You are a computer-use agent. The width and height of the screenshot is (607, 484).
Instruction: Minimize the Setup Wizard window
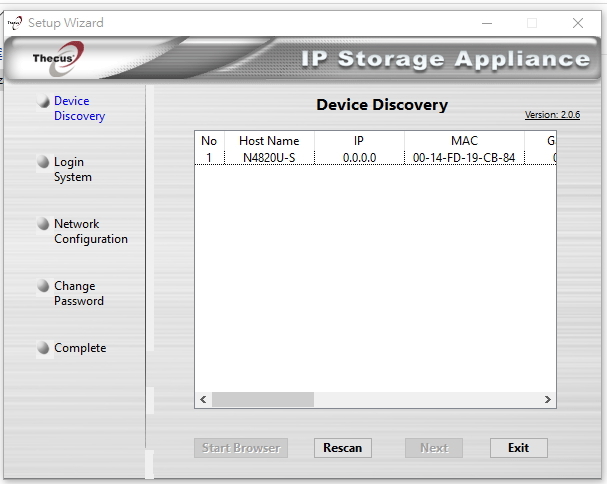coord(487,23)
